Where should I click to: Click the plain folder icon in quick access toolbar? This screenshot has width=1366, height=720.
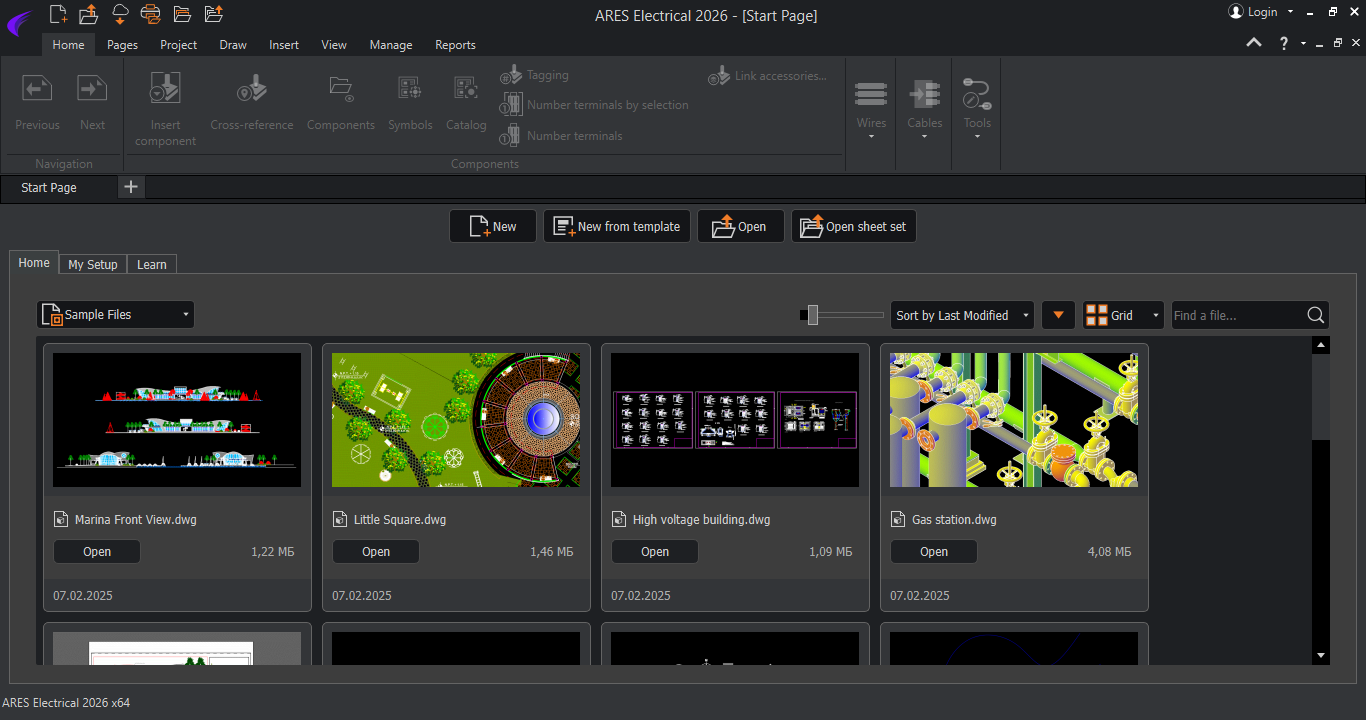coord(181,13)
